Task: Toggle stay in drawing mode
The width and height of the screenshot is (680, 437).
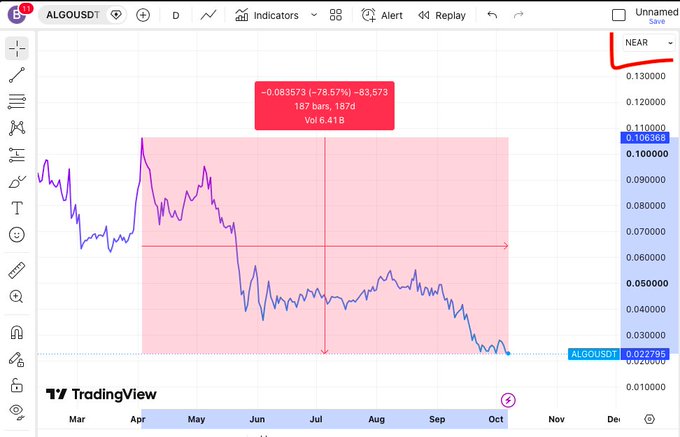Action: pyautogui.click(x=16, y=359)
